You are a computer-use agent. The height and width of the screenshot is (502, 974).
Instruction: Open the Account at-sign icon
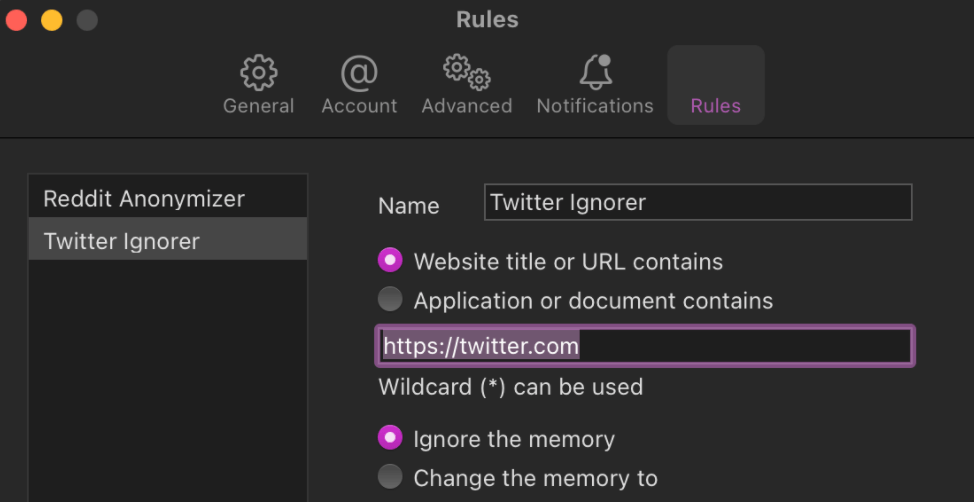[x=359, y=74]
